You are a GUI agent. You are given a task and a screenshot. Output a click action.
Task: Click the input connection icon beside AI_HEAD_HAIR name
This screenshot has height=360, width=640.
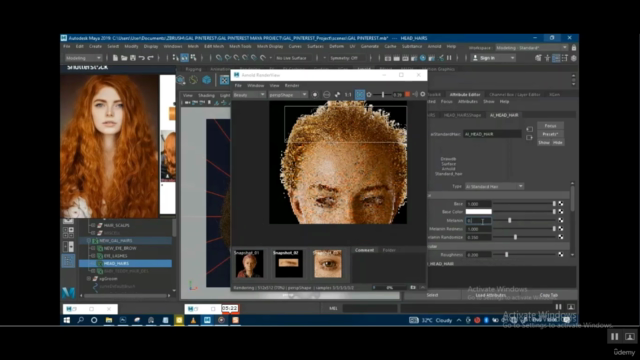coord(529,129)
